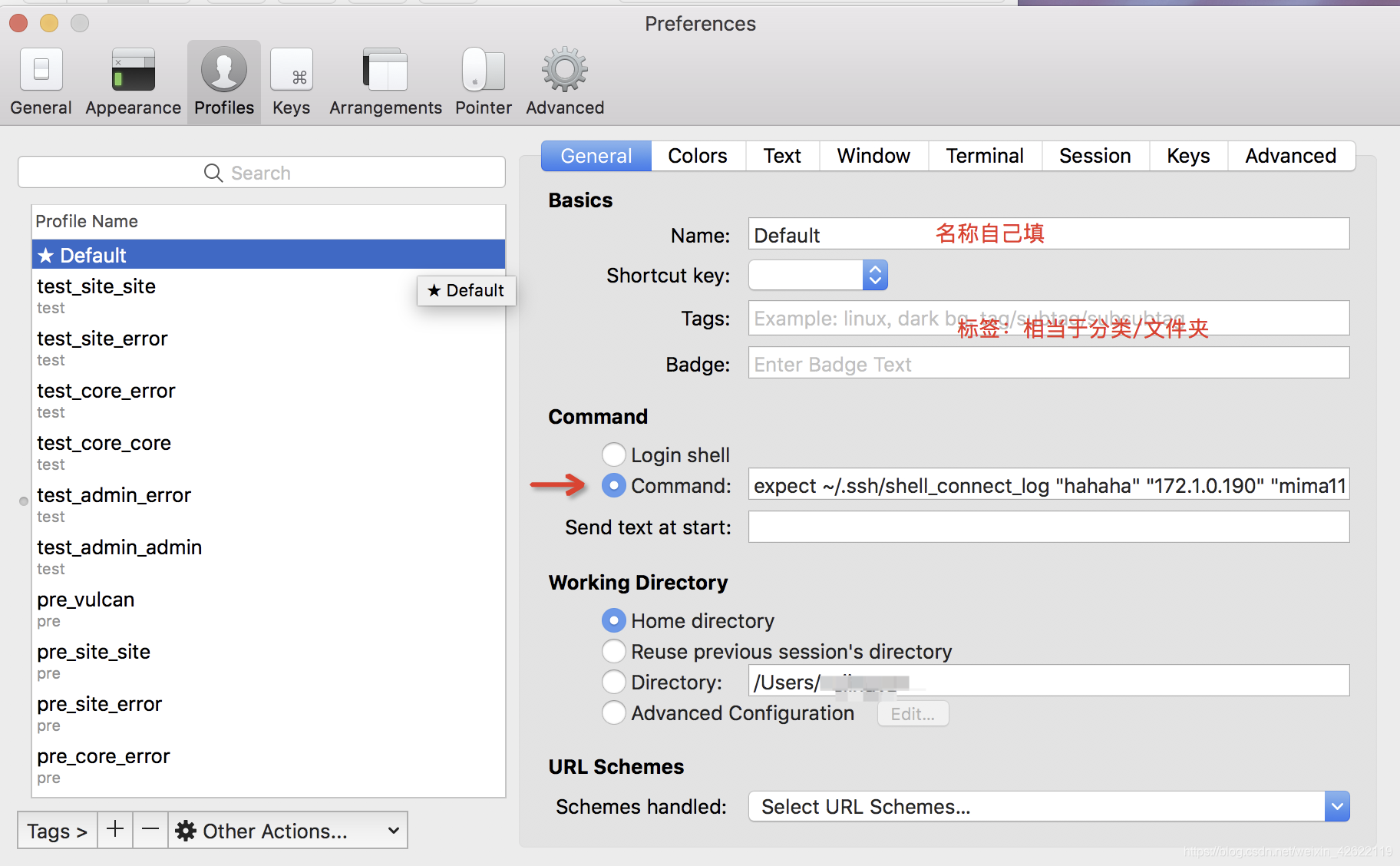Select the pre_site_error profile

coord(269,713)
